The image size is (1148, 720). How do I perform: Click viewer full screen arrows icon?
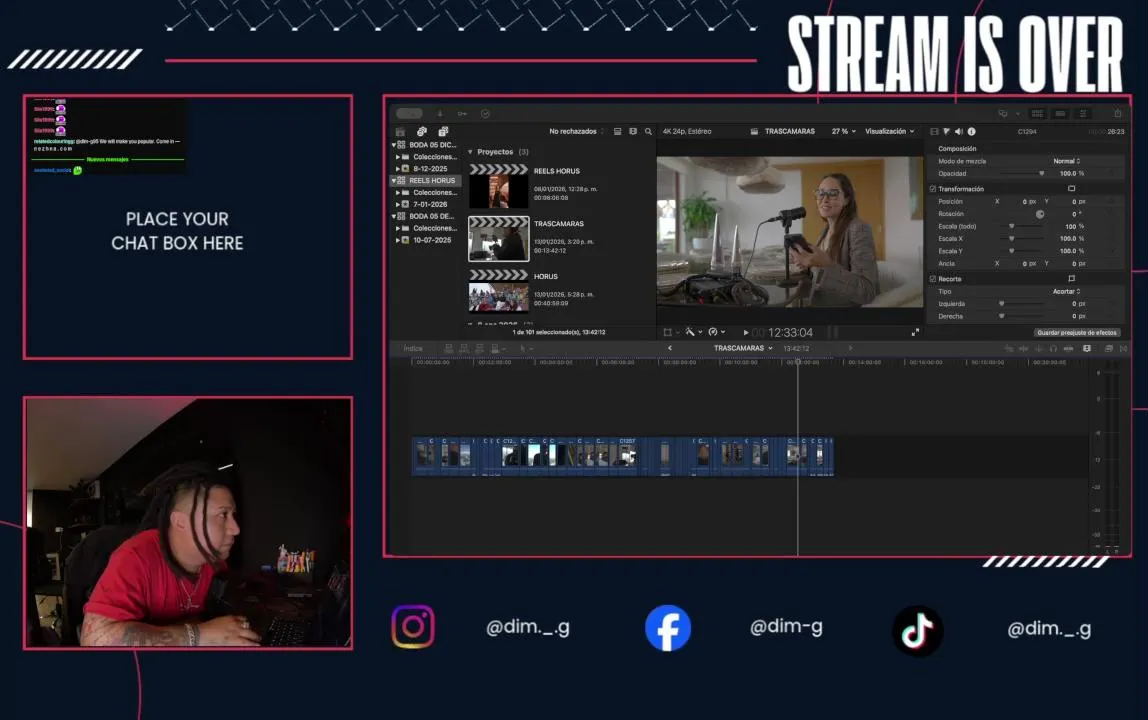[915, 333]
